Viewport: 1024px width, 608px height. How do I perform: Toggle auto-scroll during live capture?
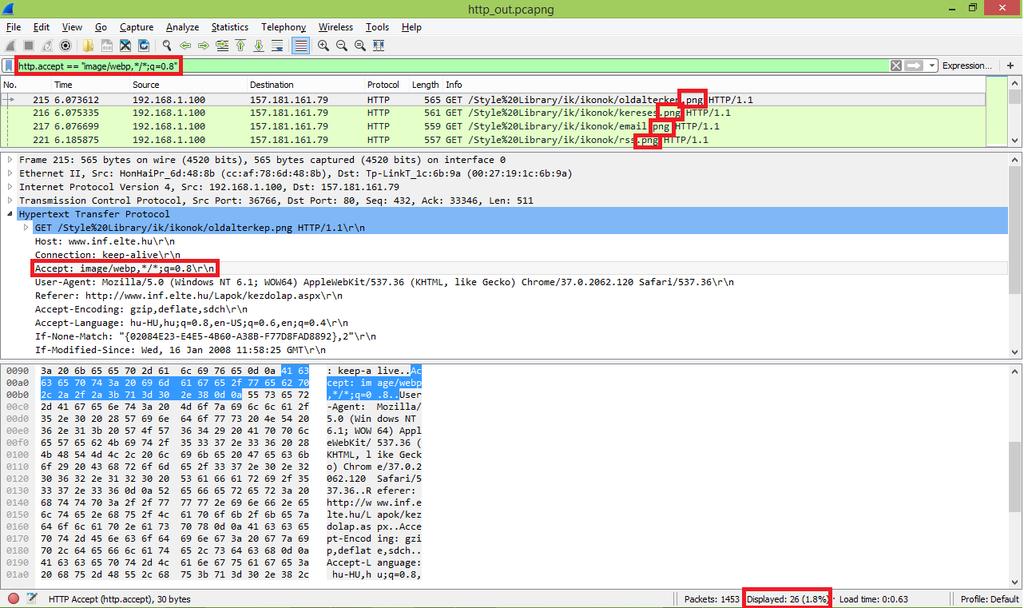(x=278, y=46)
